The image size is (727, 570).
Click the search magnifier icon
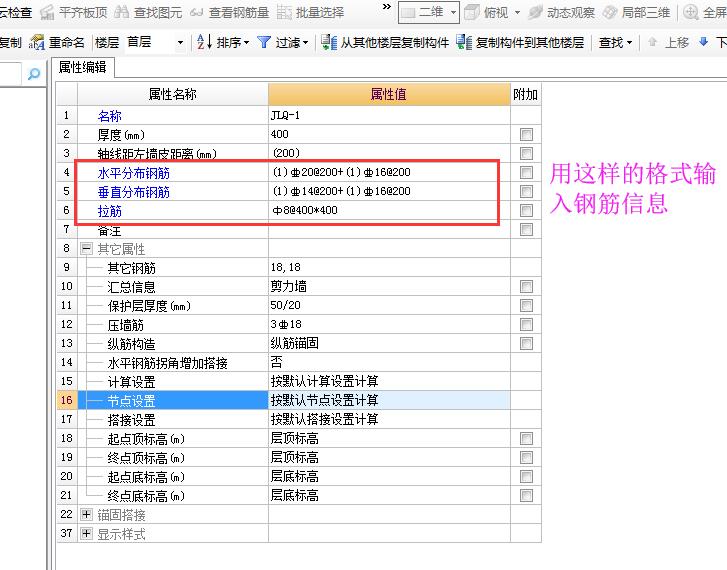pyautogui.click(x=34, y=73)
